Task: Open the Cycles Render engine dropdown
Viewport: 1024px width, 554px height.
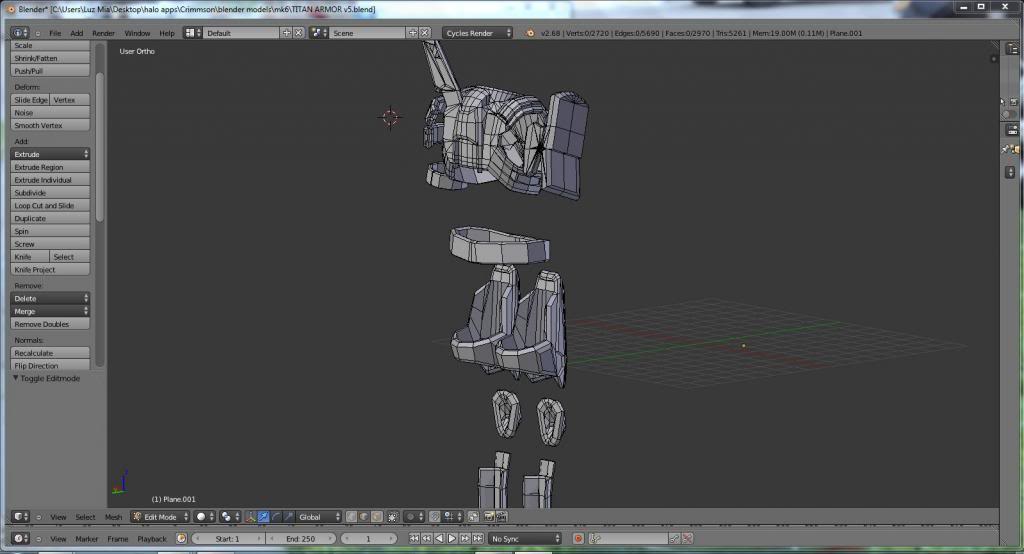Action: pyautogui.click(x=477, y=33)
